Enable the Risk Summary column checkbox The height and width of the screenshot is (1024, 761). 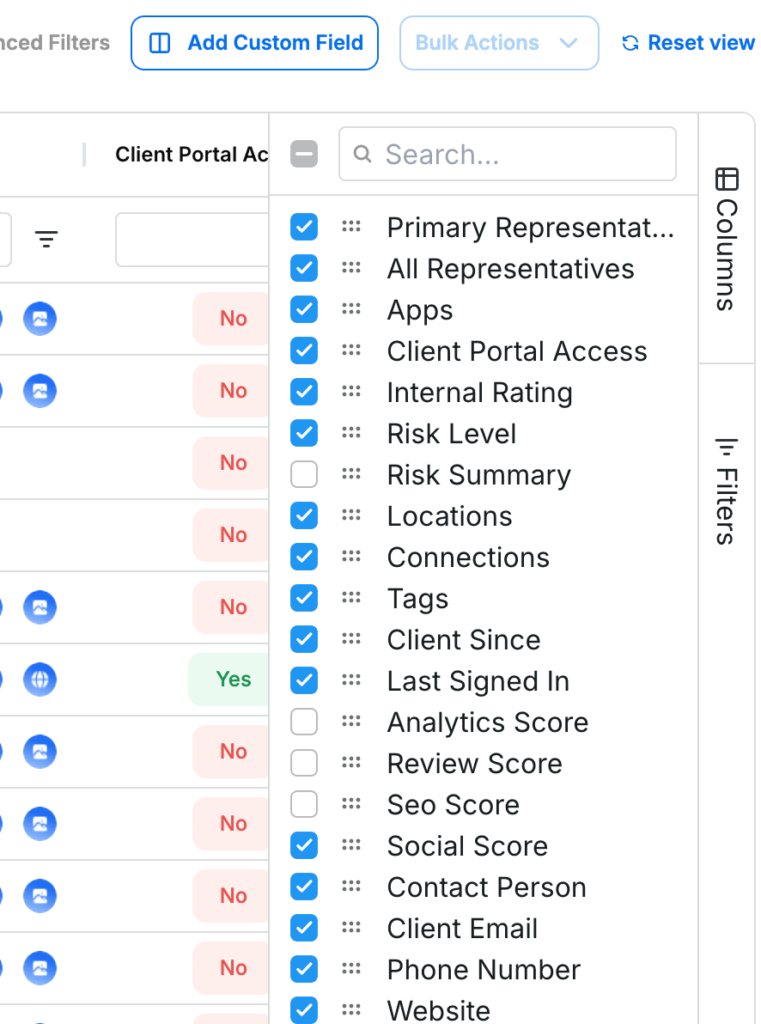click(304, 475)
